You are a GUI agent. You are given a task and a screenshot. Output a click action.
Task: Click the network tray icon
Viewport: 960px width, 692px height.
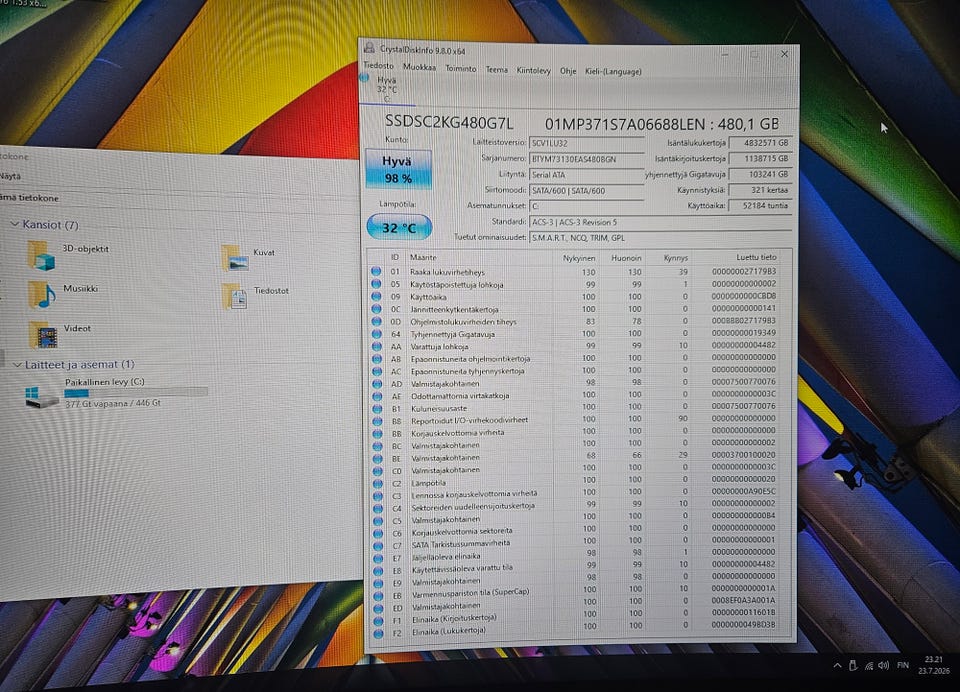(869, 666)
